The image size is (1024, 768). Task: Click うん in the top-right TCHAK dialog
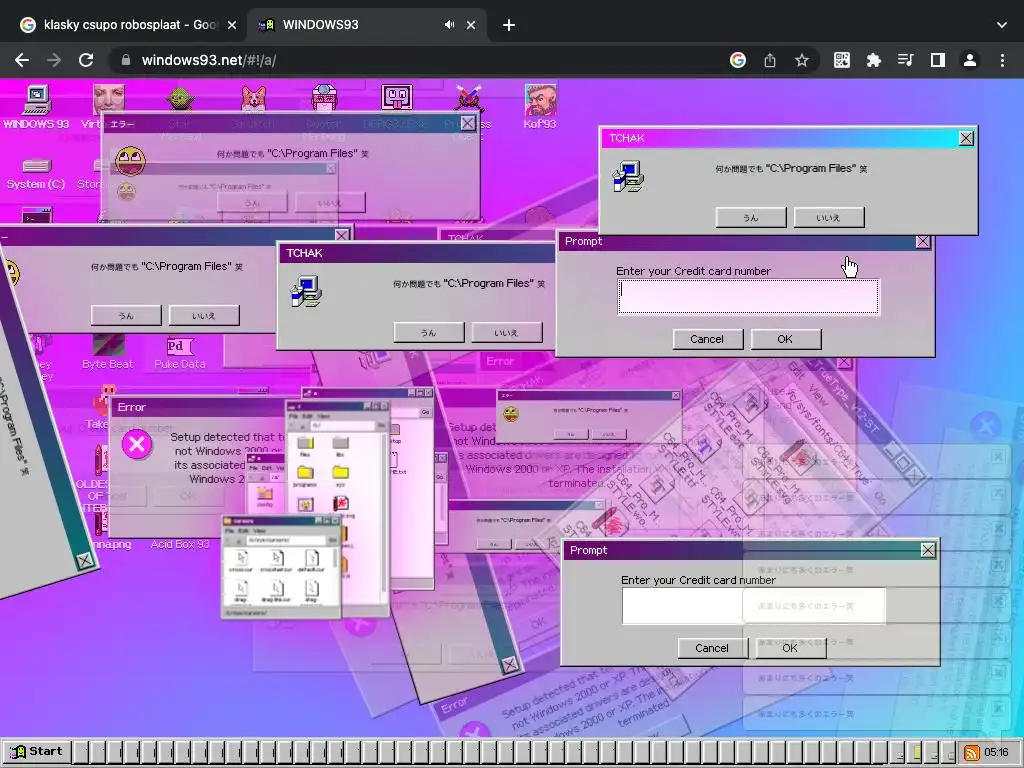(750, 217)
